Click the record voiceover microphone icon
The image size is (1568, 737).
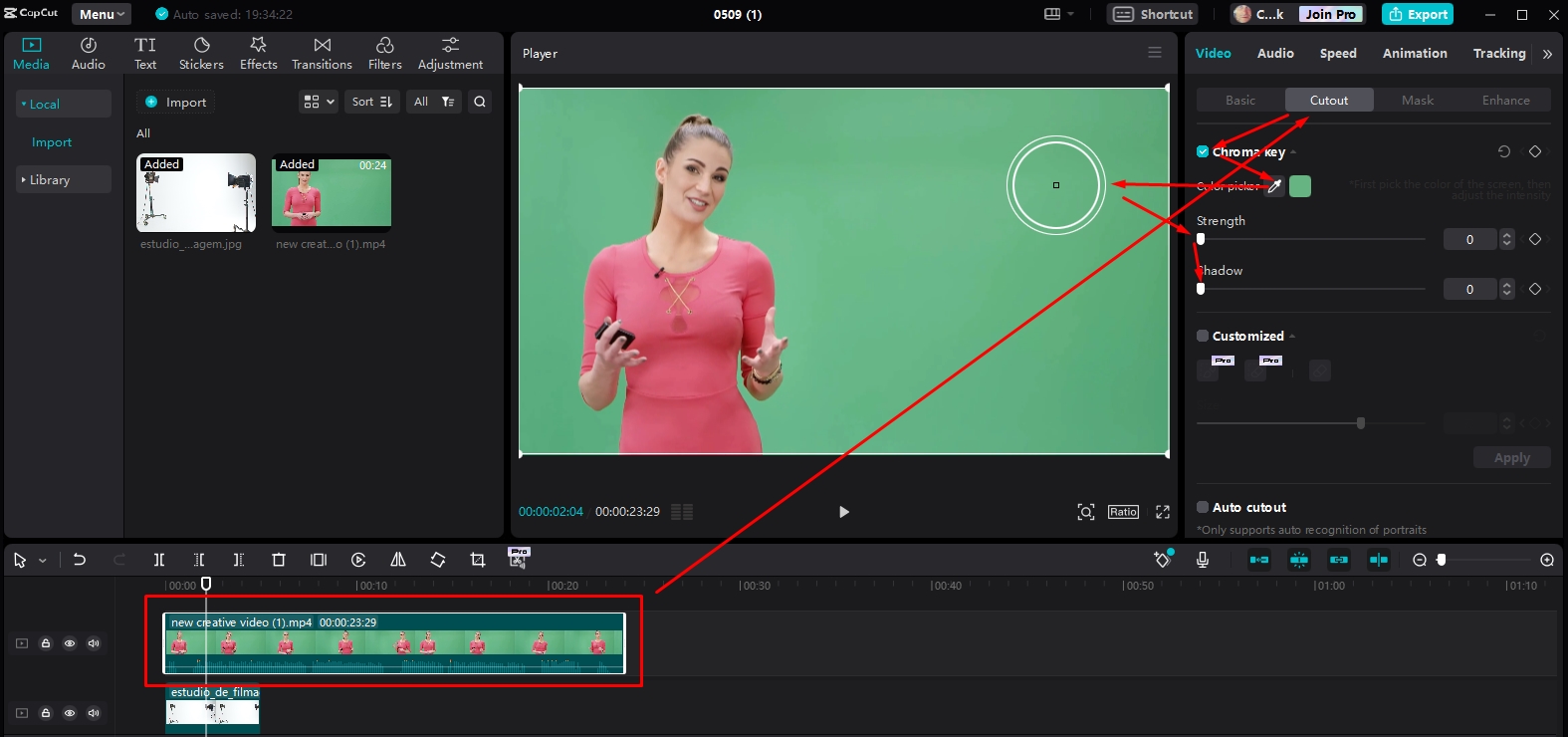pos(1203,560)
